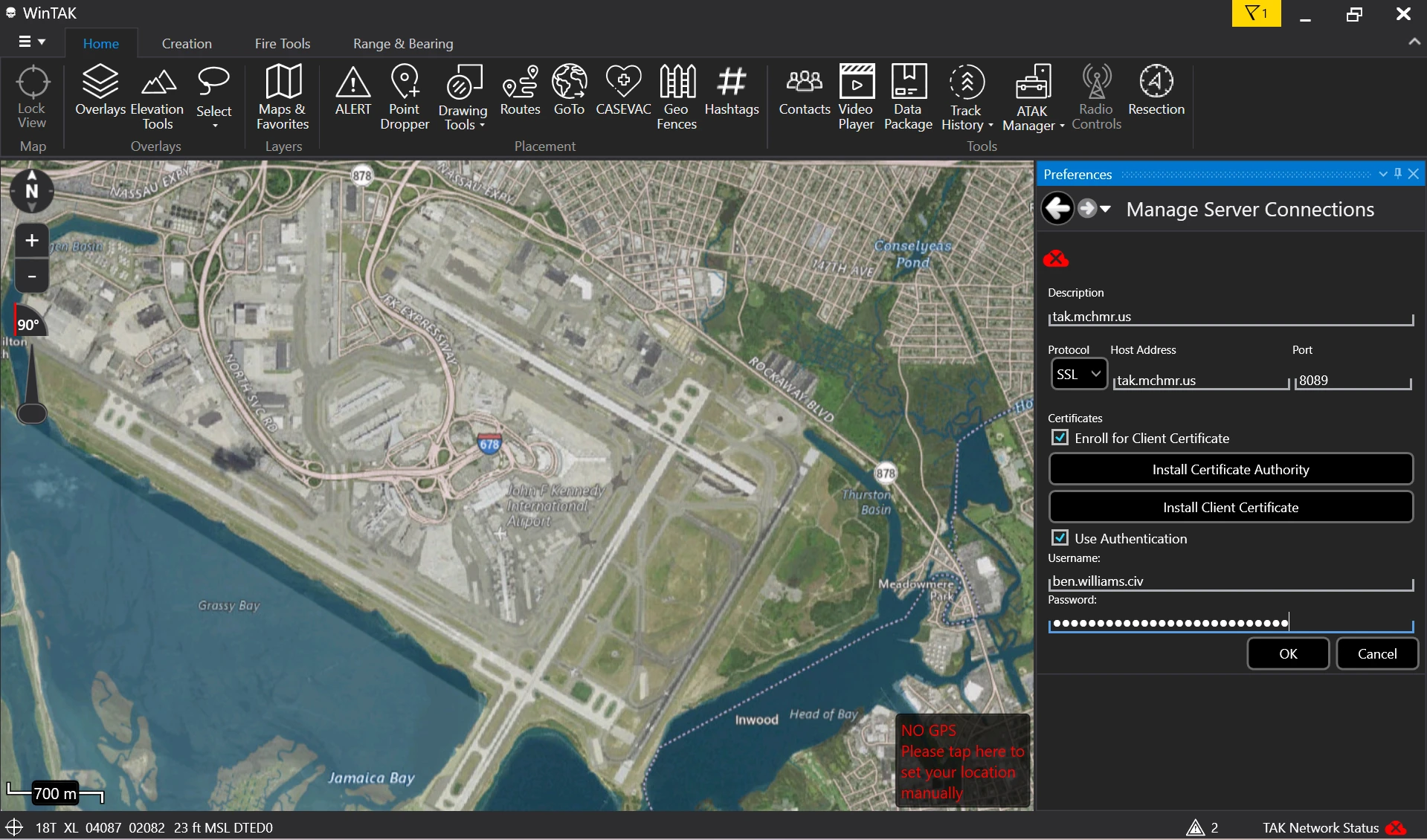The width and height of the screenshot is (1427, 840).
Task: Open the GoTo globe tool
Action: pos(569,90)
